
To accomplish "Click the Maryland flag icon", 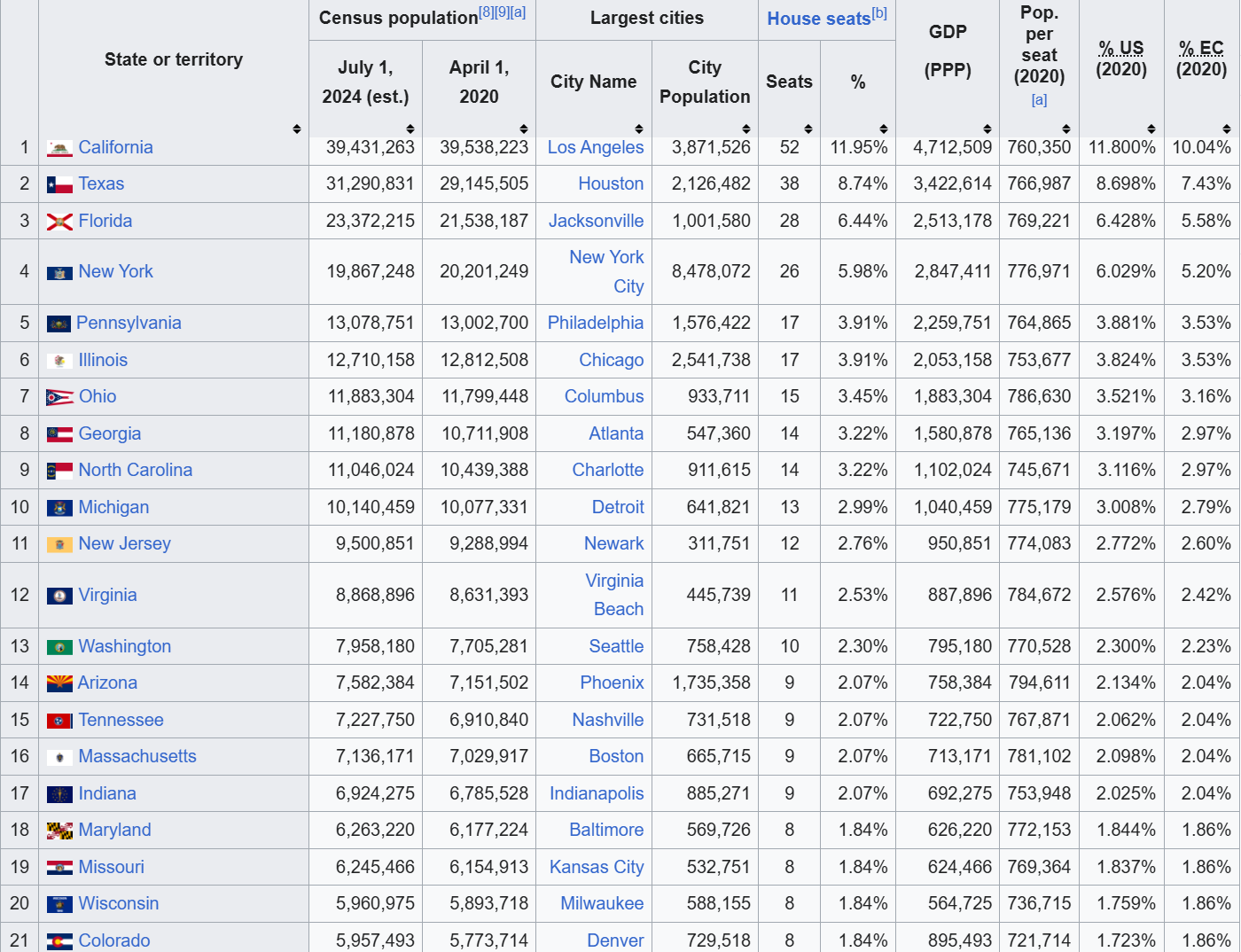I will (x=59, y=831).
